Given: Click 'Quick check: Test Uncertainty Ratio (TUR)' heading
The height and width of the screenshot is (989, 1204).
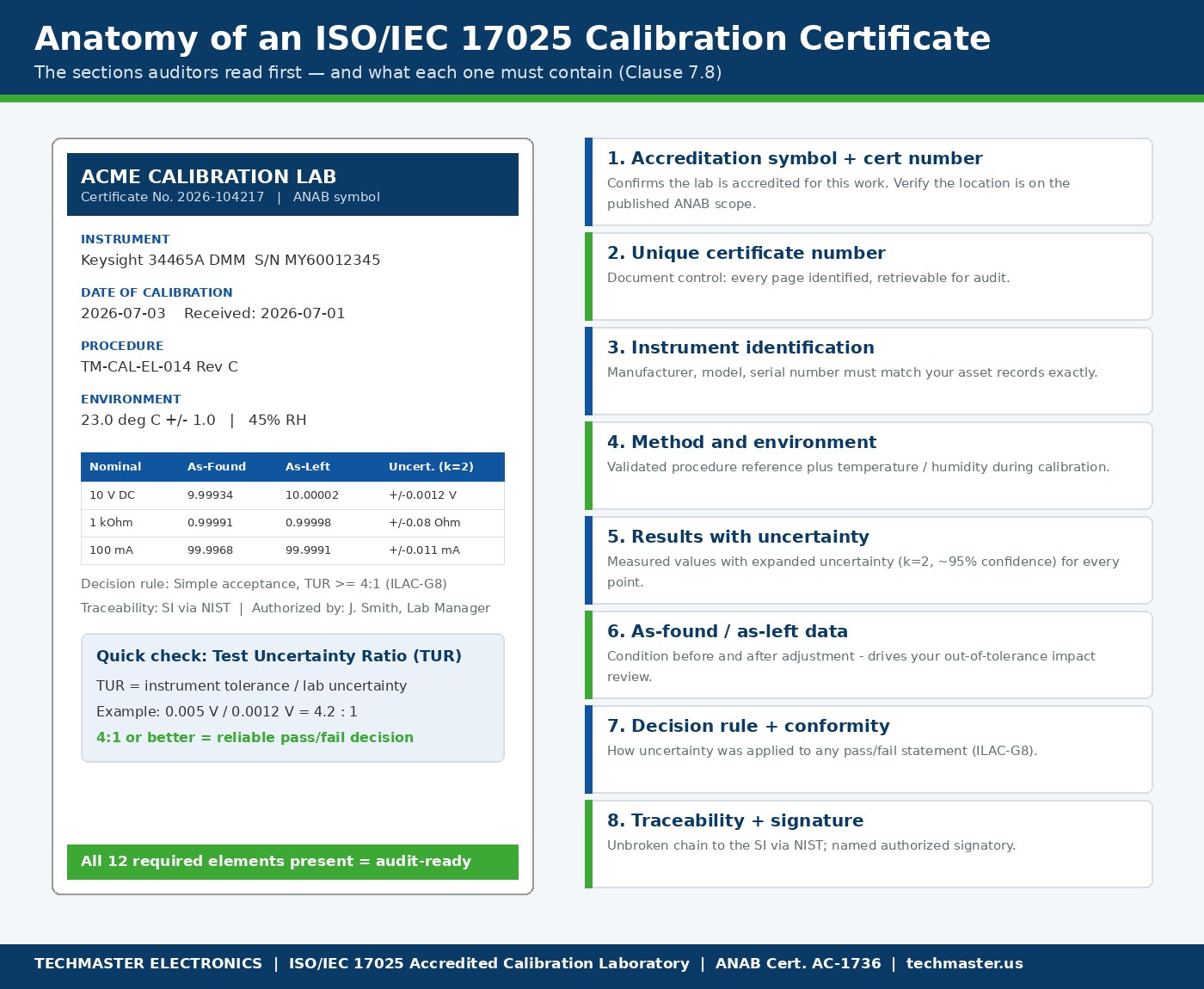Looking at the screenshot, I should 279,656.
